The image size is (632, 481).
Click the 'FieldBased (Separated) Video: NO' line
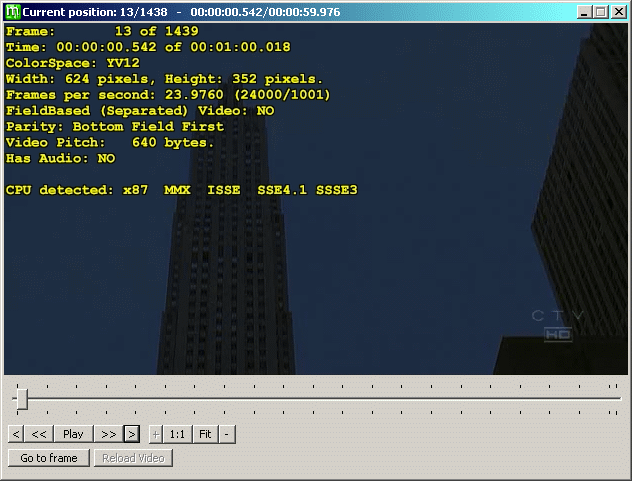140,110
